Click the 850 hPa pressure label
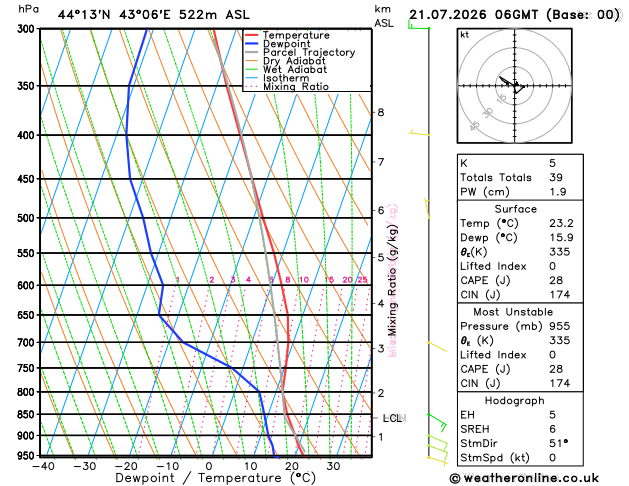Screen dimensions: 629x486 click(x=28, y=414)
